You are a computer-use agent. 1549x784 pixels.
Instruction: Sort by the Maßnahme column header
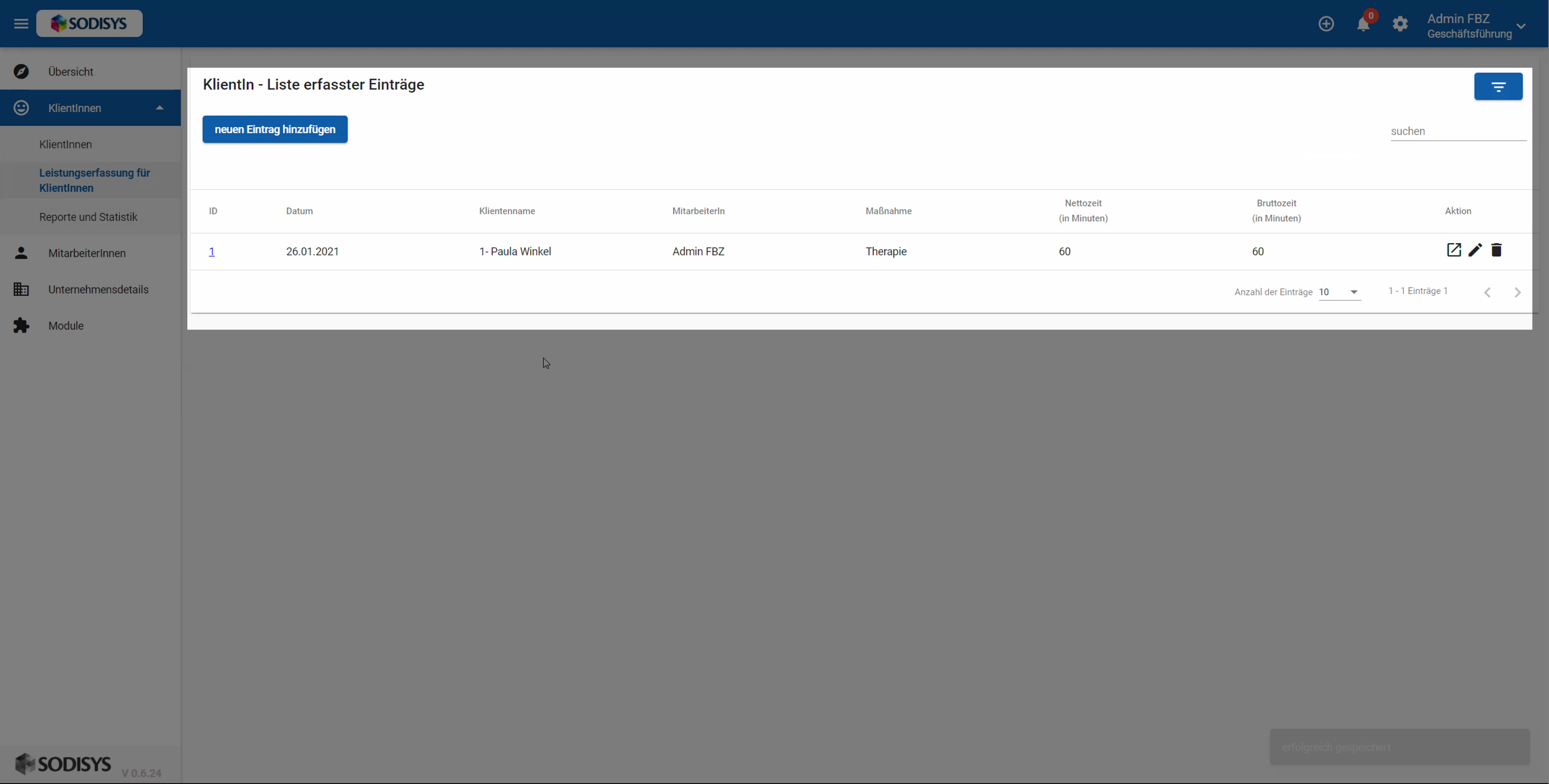888,211
